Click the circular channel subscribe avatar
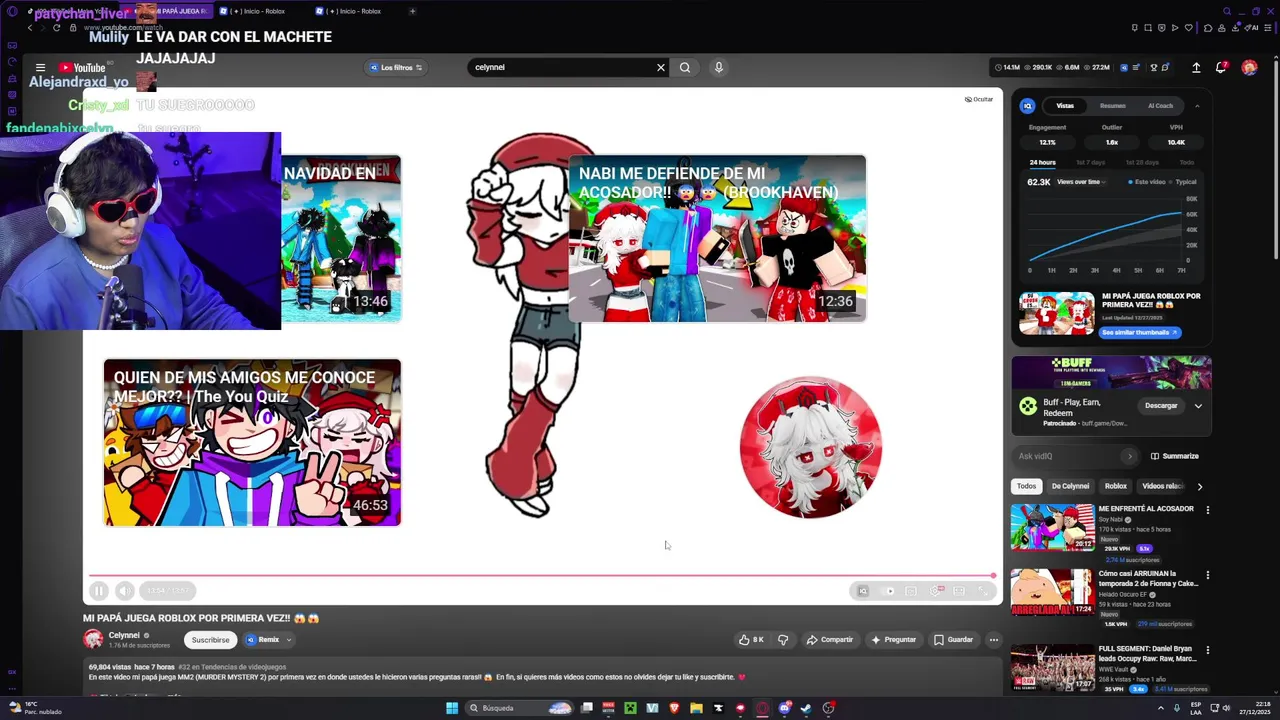Screen dimensions: 1280x720 point(810,447)
